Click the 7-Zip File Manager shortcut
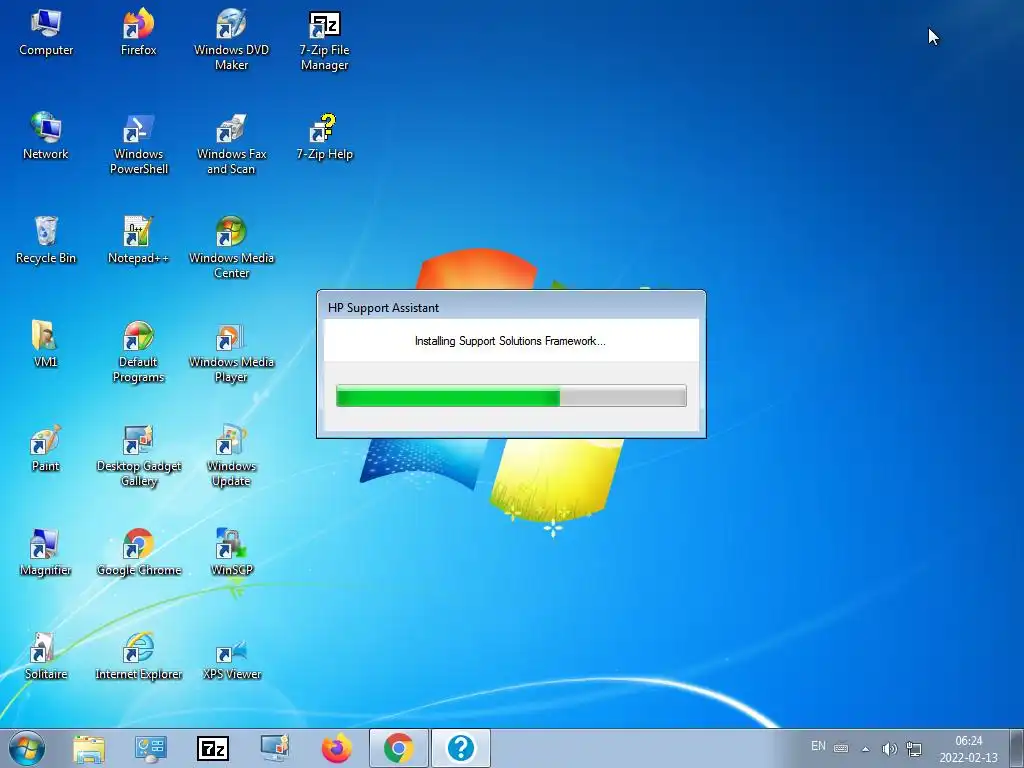This screenshot has height=768, width=1024. point(325,39)
